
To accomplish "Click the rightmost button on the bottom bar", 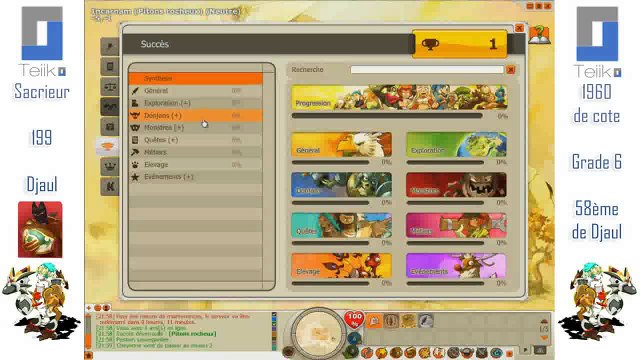I will point(540,350).
